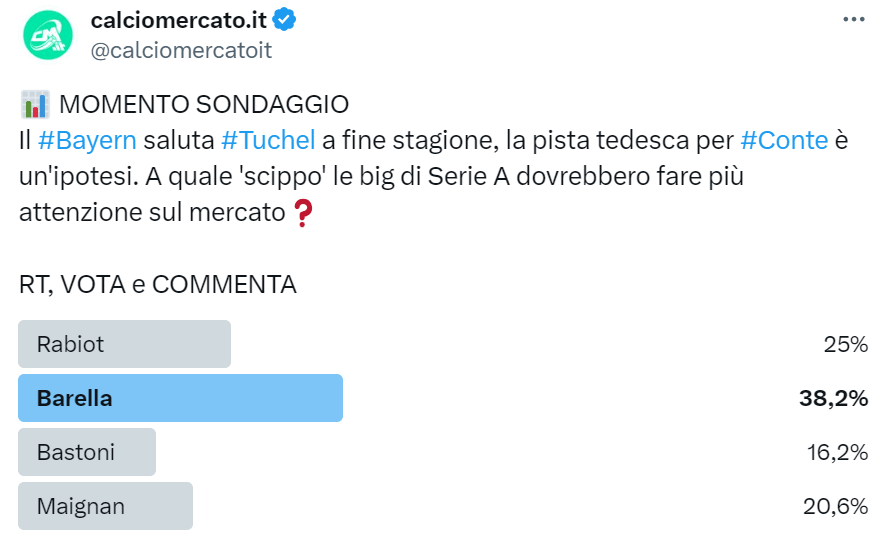Click the 20,6% result for Maignan
The image size is (889, 547).
pos(834,506)
